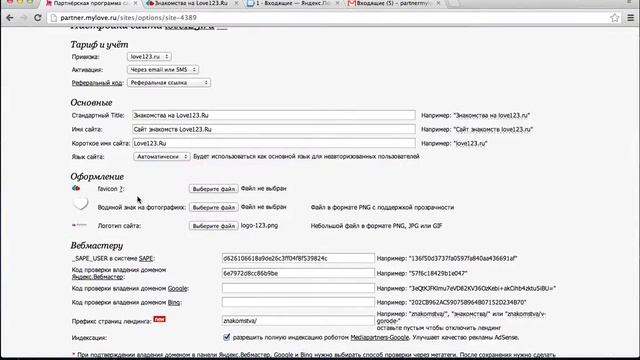This screenshot has height=360, width=640.
Task: Go back using the browser back arrow
Action: 10,18
